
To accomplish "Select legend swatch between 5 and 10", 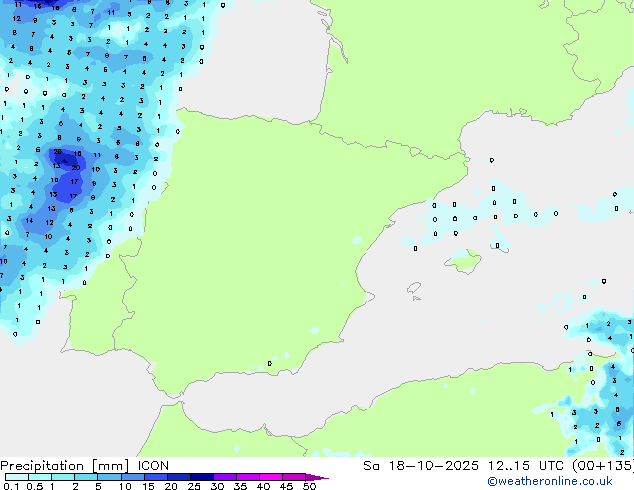I will click(109, 477).
